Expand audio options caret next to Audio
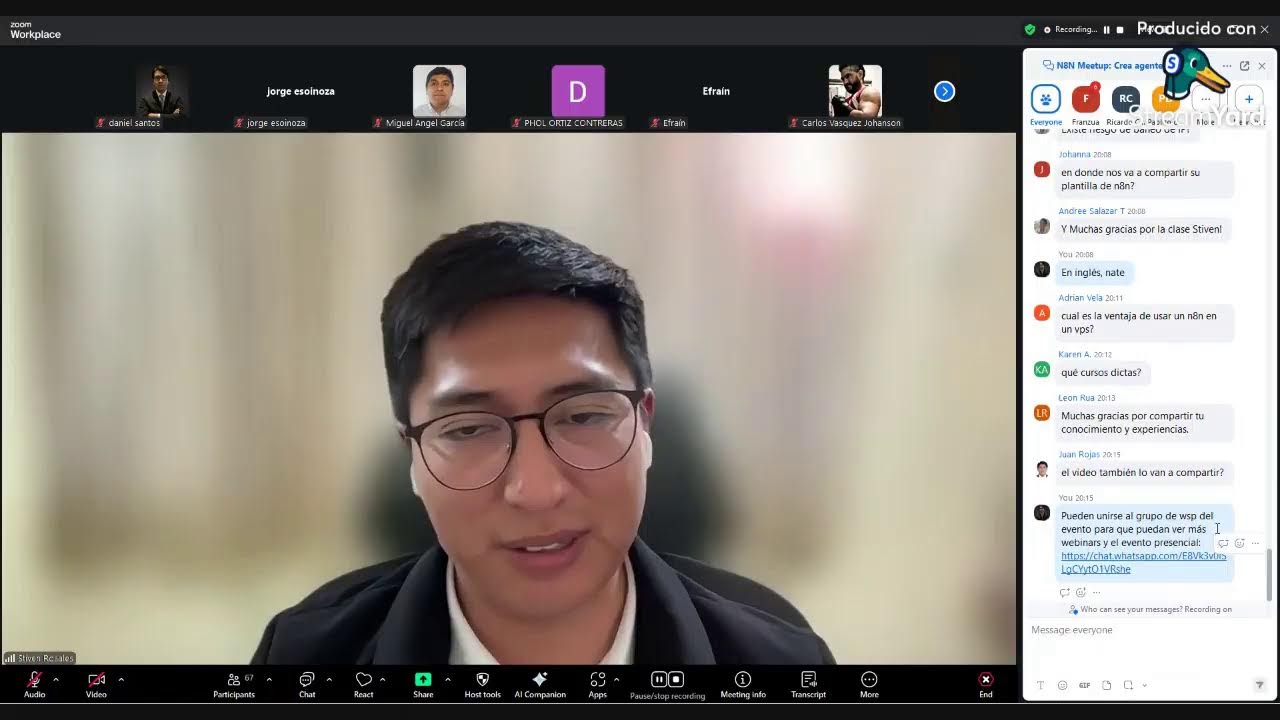This screenshot has width=1280, height=720. tap(55, 679)
